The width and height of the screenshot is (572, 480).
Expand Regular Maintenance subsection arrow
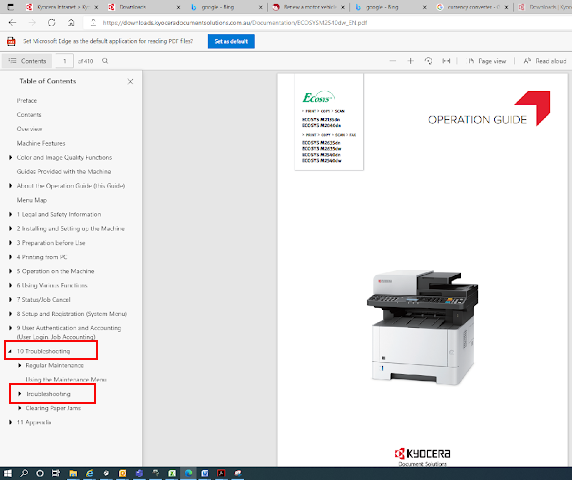20,365
